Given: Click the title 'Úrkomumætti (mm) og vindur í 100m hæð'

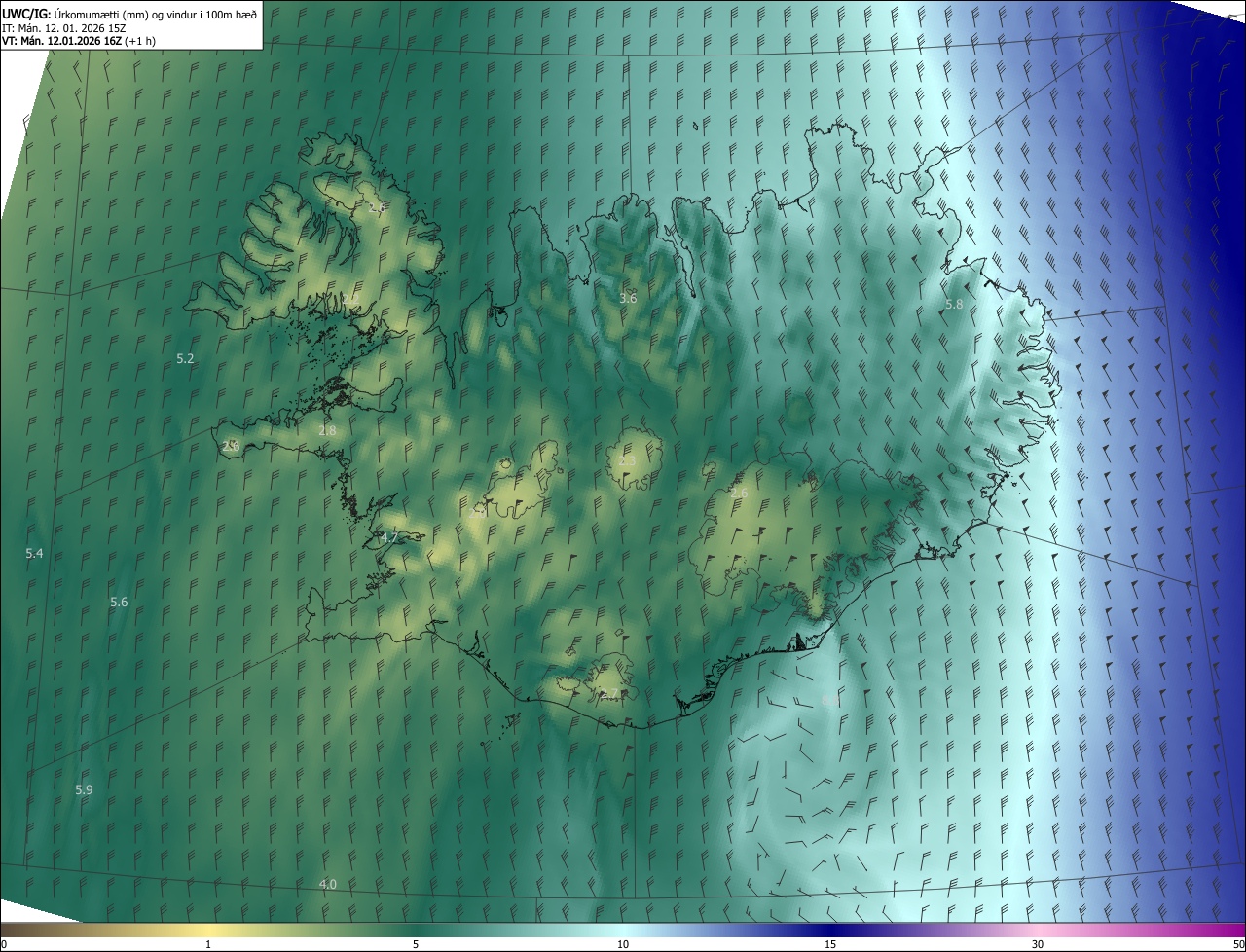Looking at the screenshot, I should [156, 14].
